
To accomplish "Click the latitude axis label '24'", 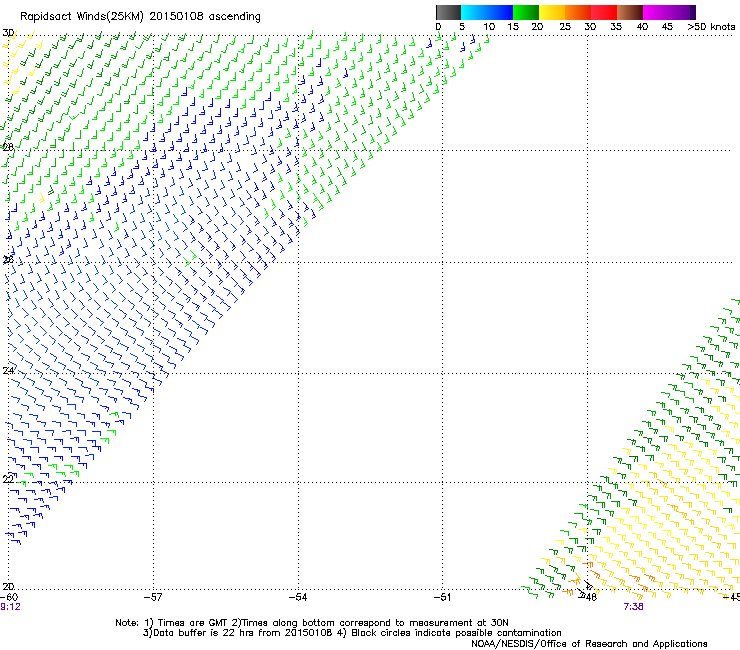I will [8, 371].
